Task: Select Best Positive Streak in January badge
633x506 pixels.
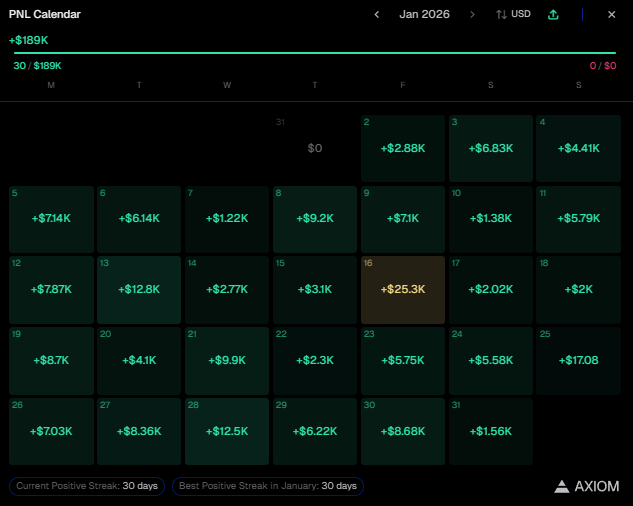Action: click(x=268, y=486)
